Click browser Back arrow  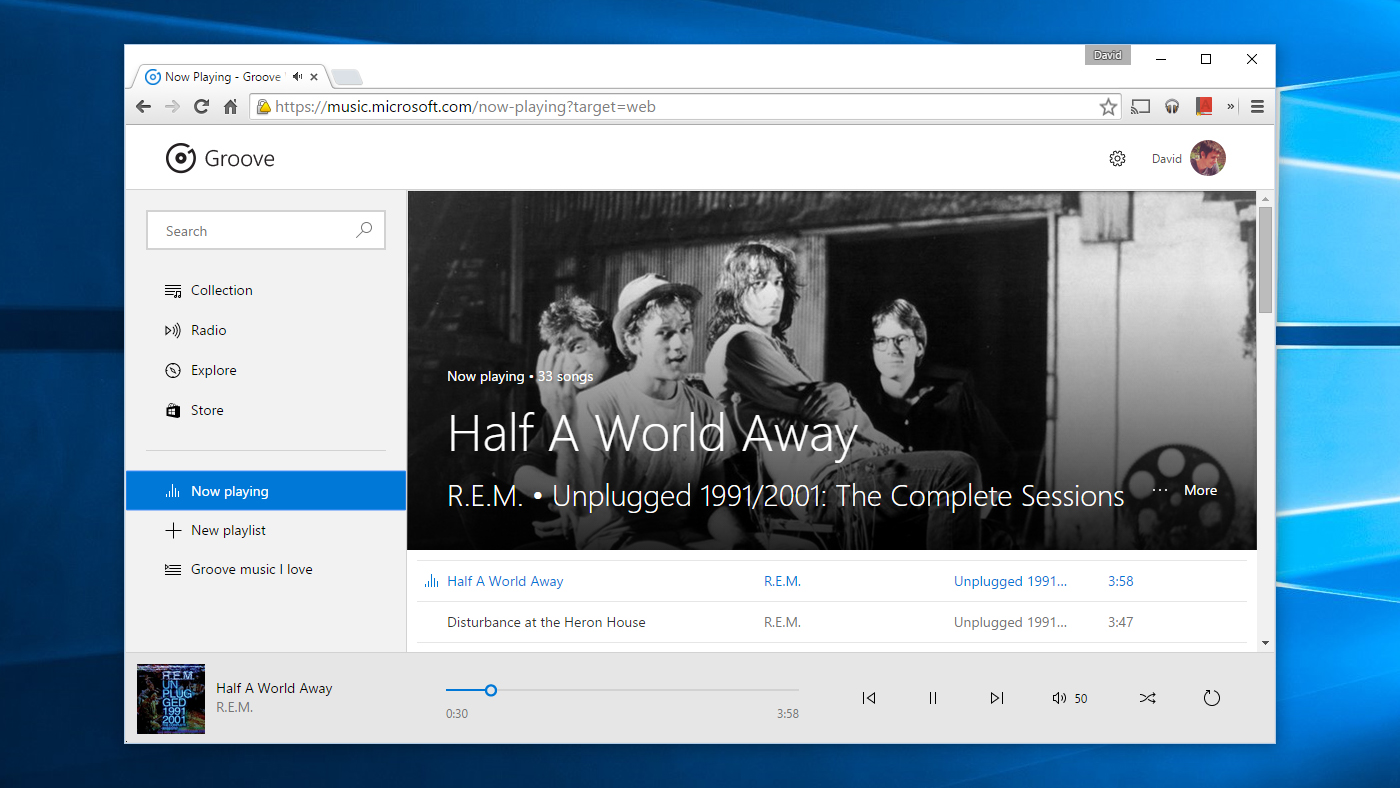(143, 107)
